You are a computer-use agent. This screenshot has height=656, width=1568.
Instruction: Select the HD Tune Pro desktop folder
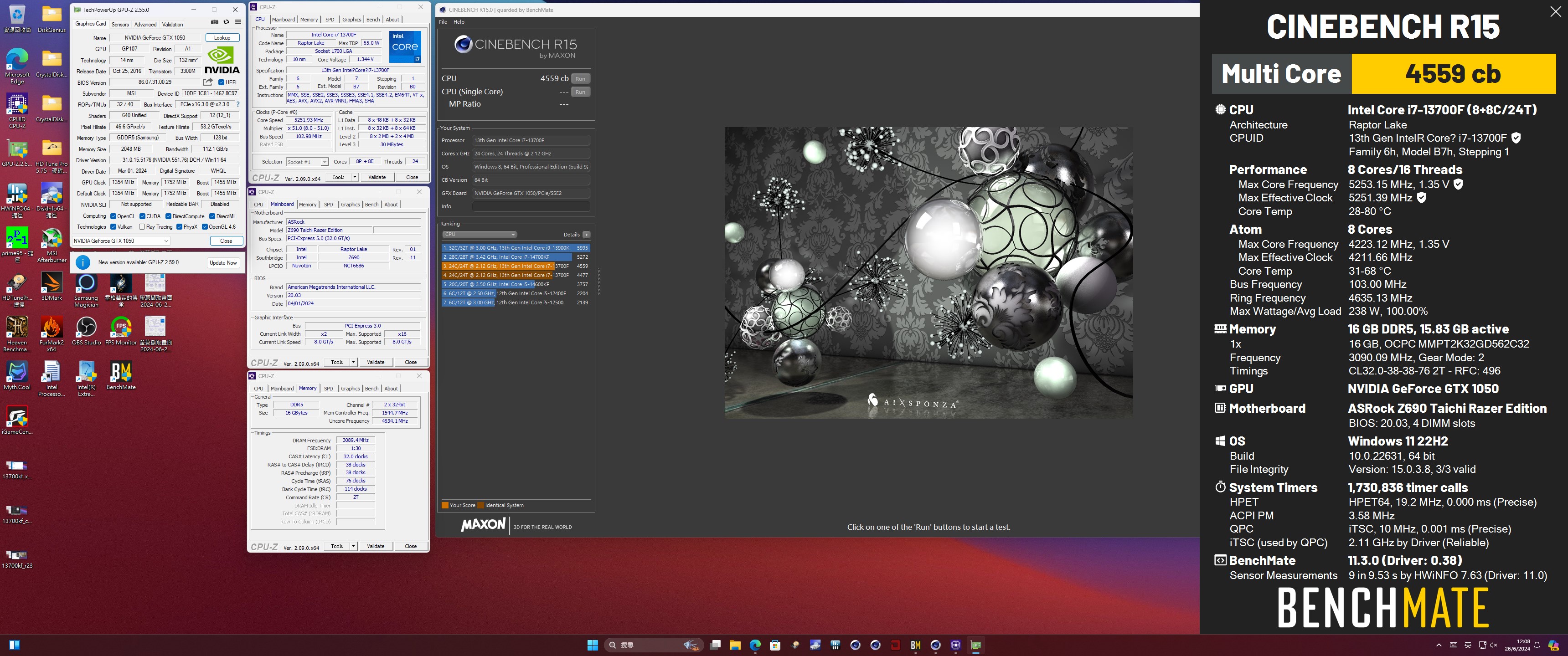pos(52,156)
